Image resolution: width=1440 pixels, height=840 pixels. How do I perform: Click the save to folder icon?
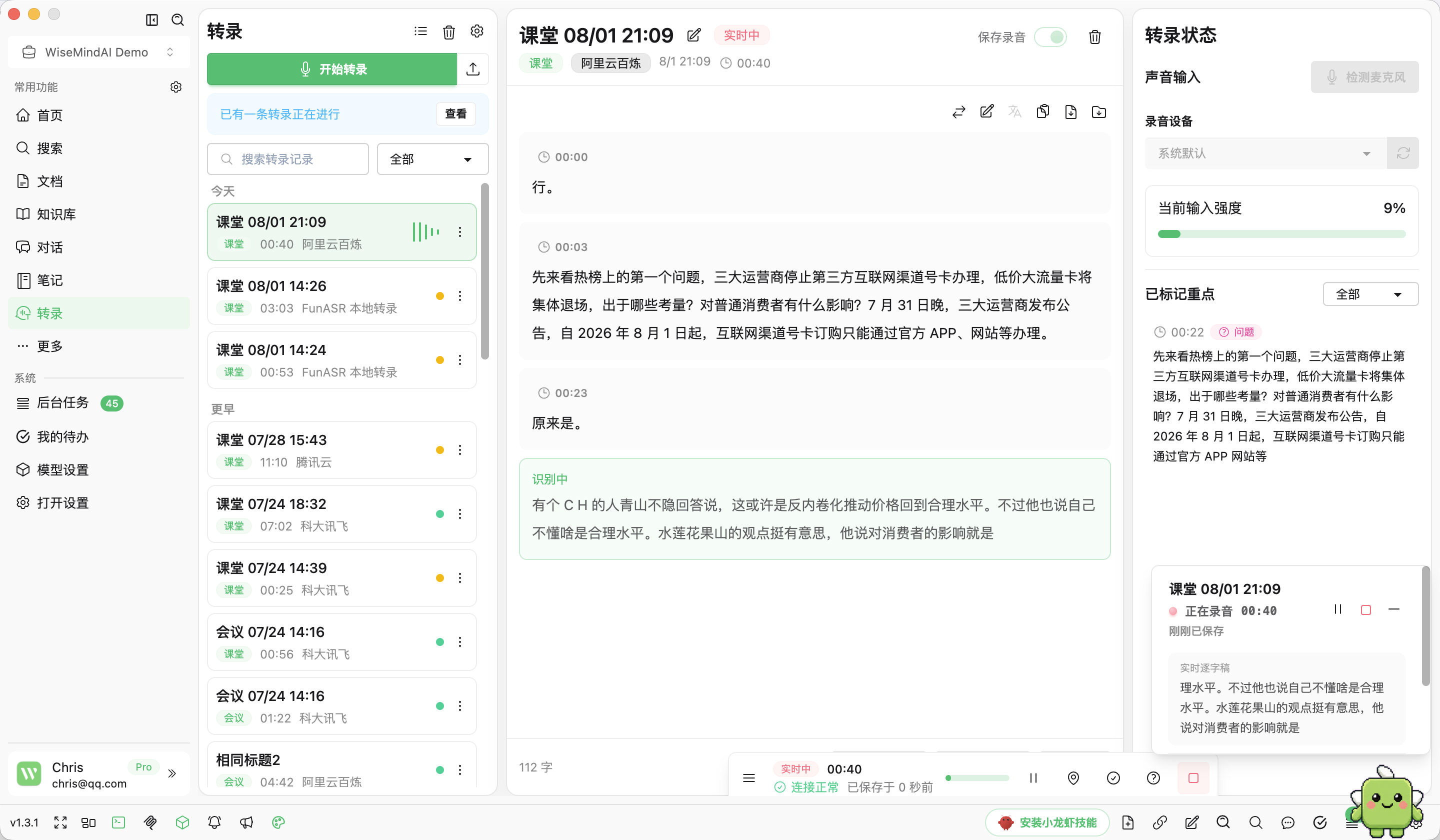click(x=1099, y=112)
